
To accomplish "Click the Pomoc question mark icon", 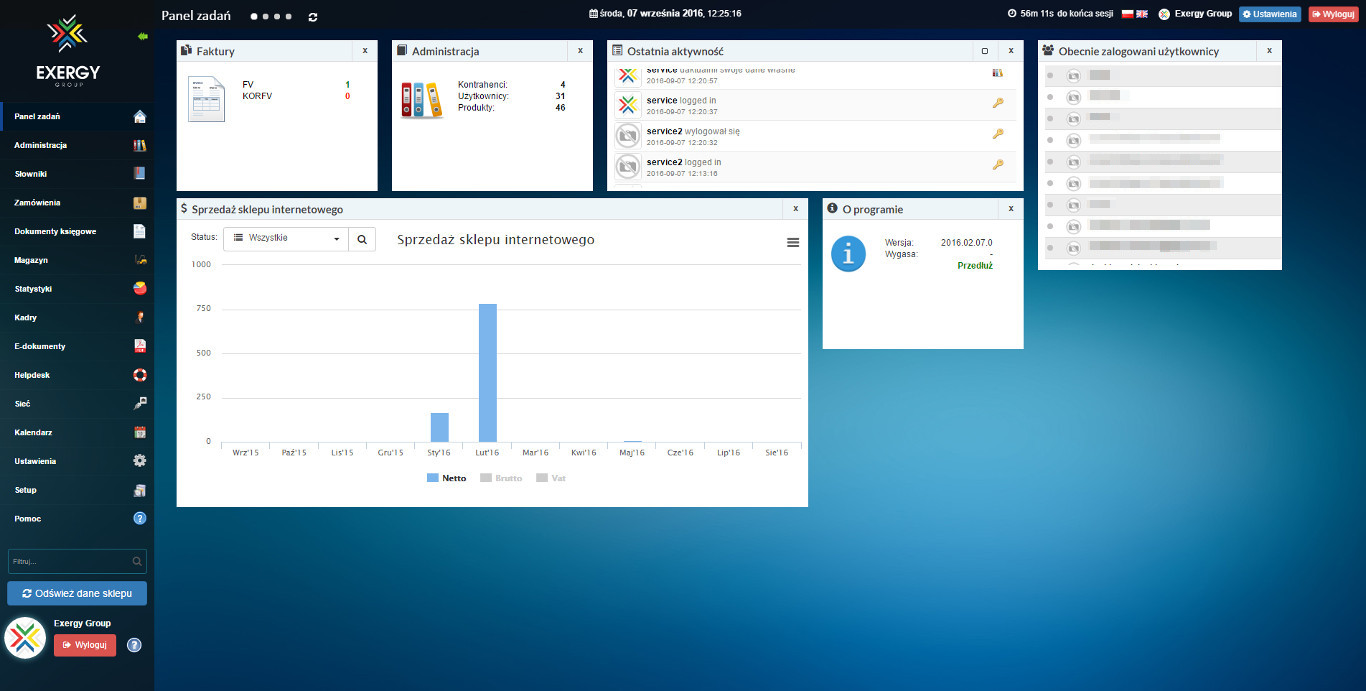I will pyautogui.click(x=140, y=519).
